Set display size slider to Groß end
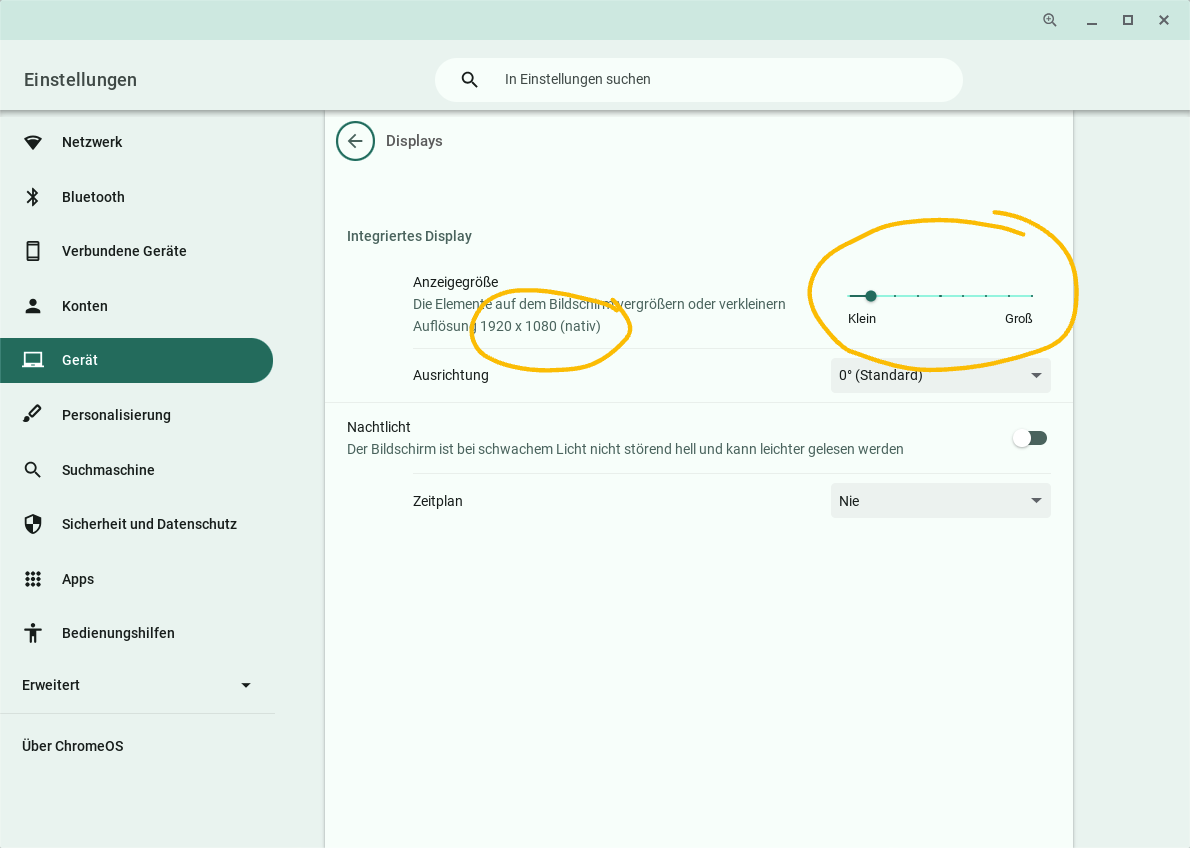This screenshot has height=848, width=1190. coord(1031,296)
